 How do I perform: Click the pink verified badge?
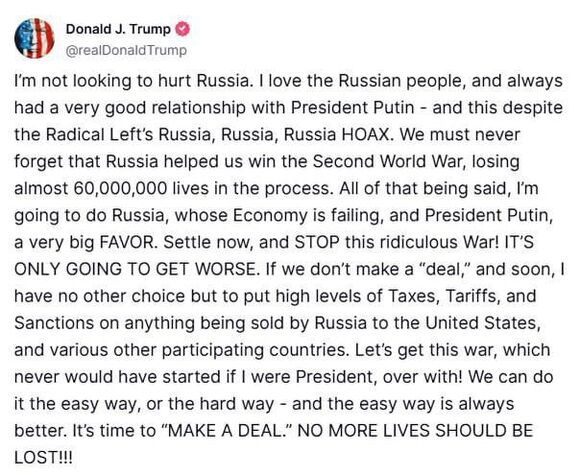[x=182, y=29]
